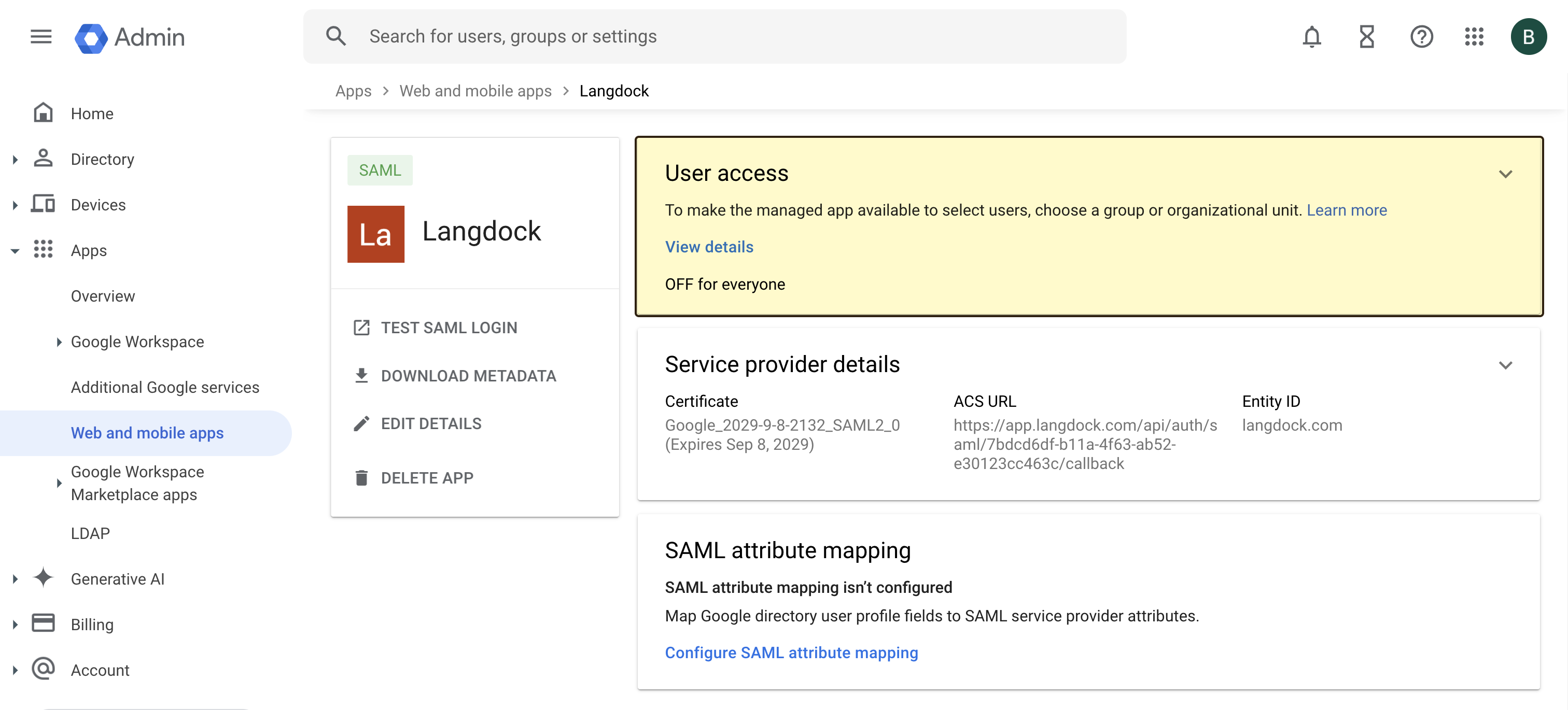Click the search magnifier icon

point(336,36)
